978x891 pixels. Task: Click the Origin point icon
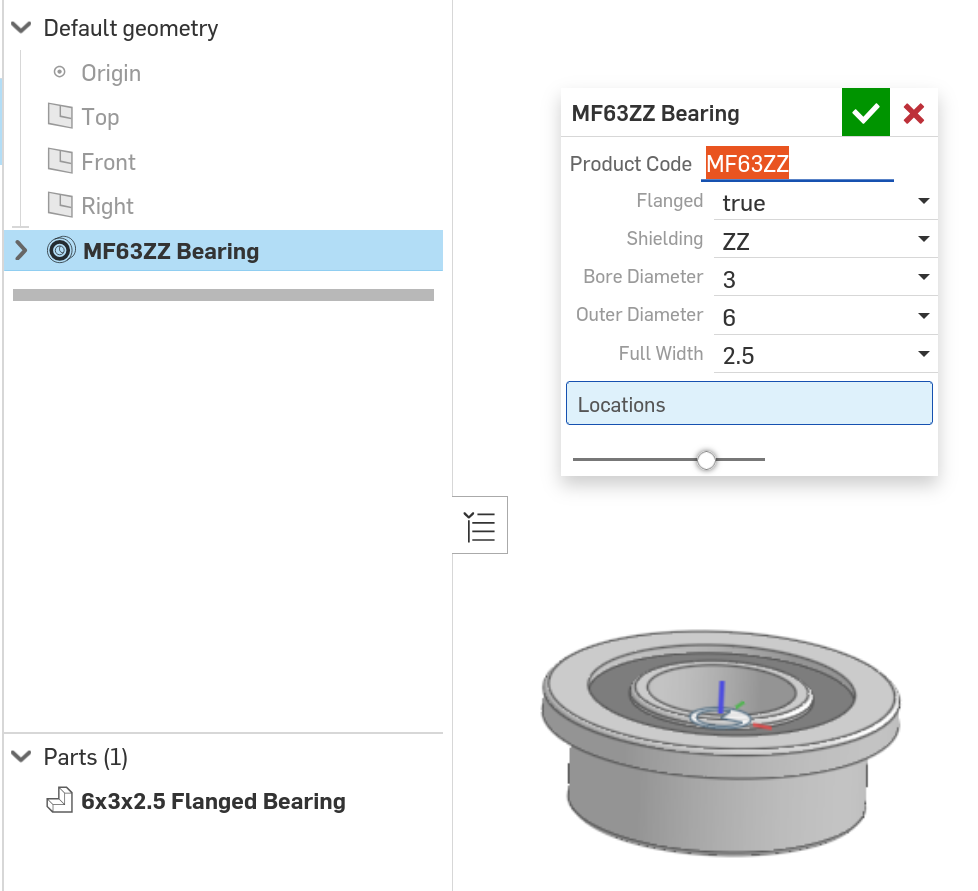(59, 72)
